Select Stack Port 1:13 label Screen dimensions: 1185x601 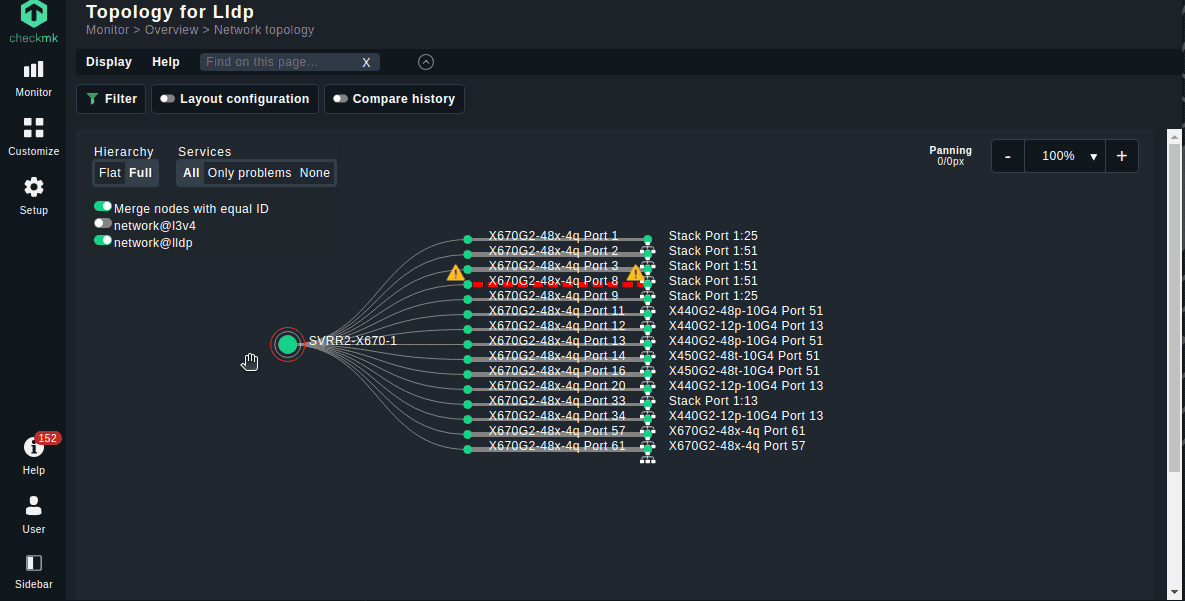coord(713,401)
